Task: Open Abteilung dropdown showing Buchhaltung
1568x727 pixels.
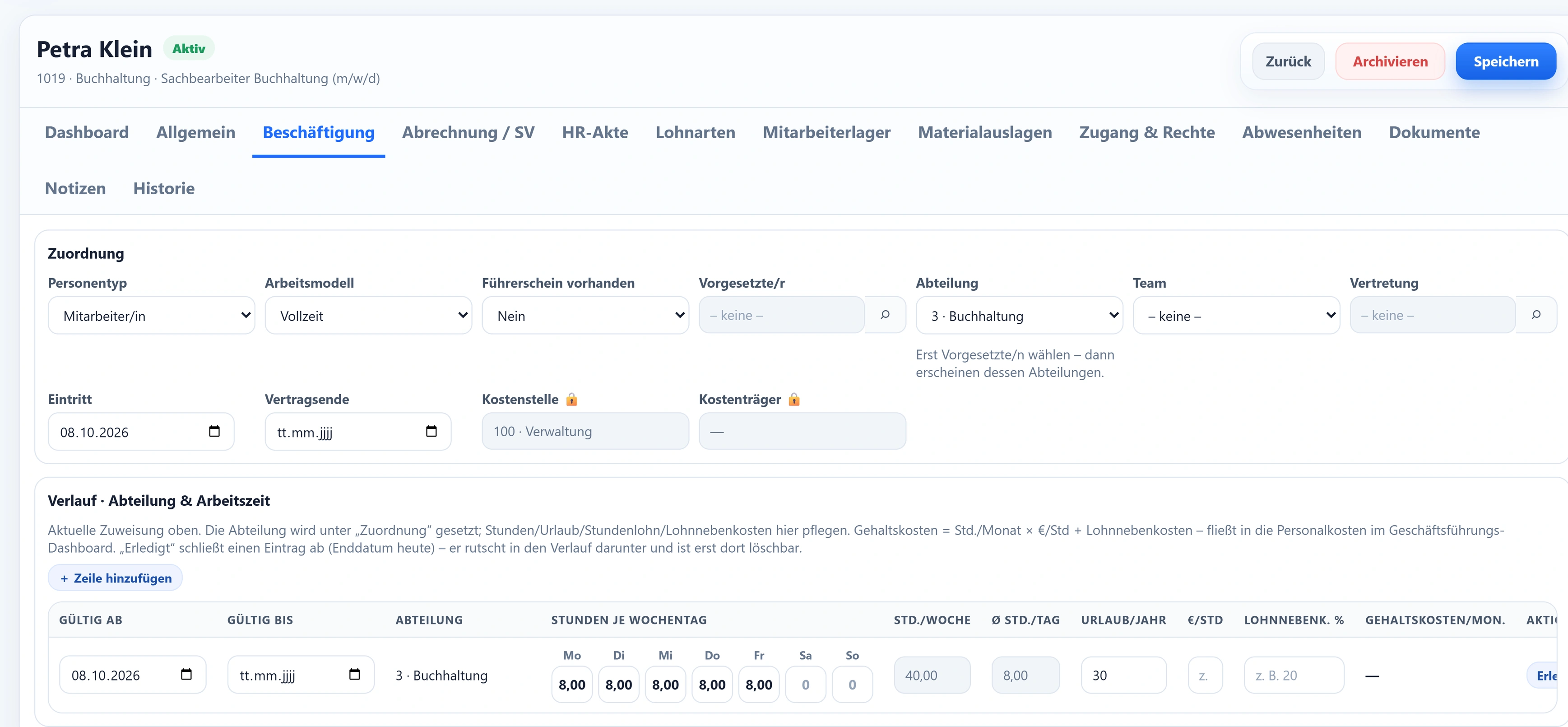Action: pyautogui.click(x=1020, y=315)
